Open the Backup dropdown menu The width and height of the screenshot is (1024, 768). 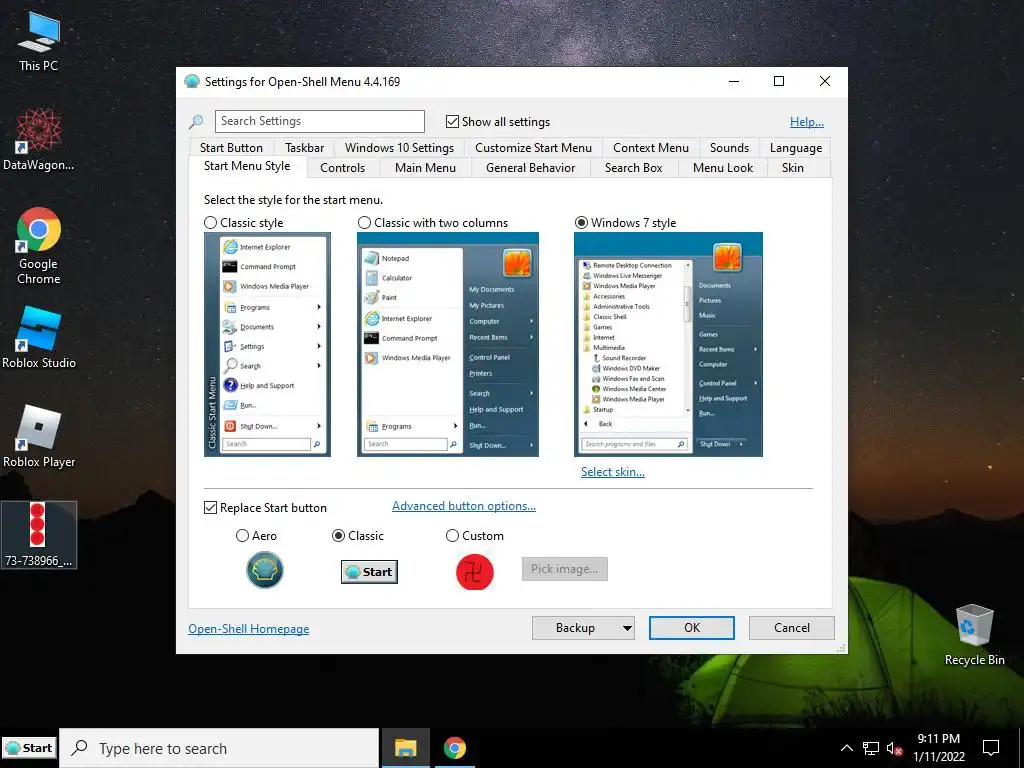point(583,628)
